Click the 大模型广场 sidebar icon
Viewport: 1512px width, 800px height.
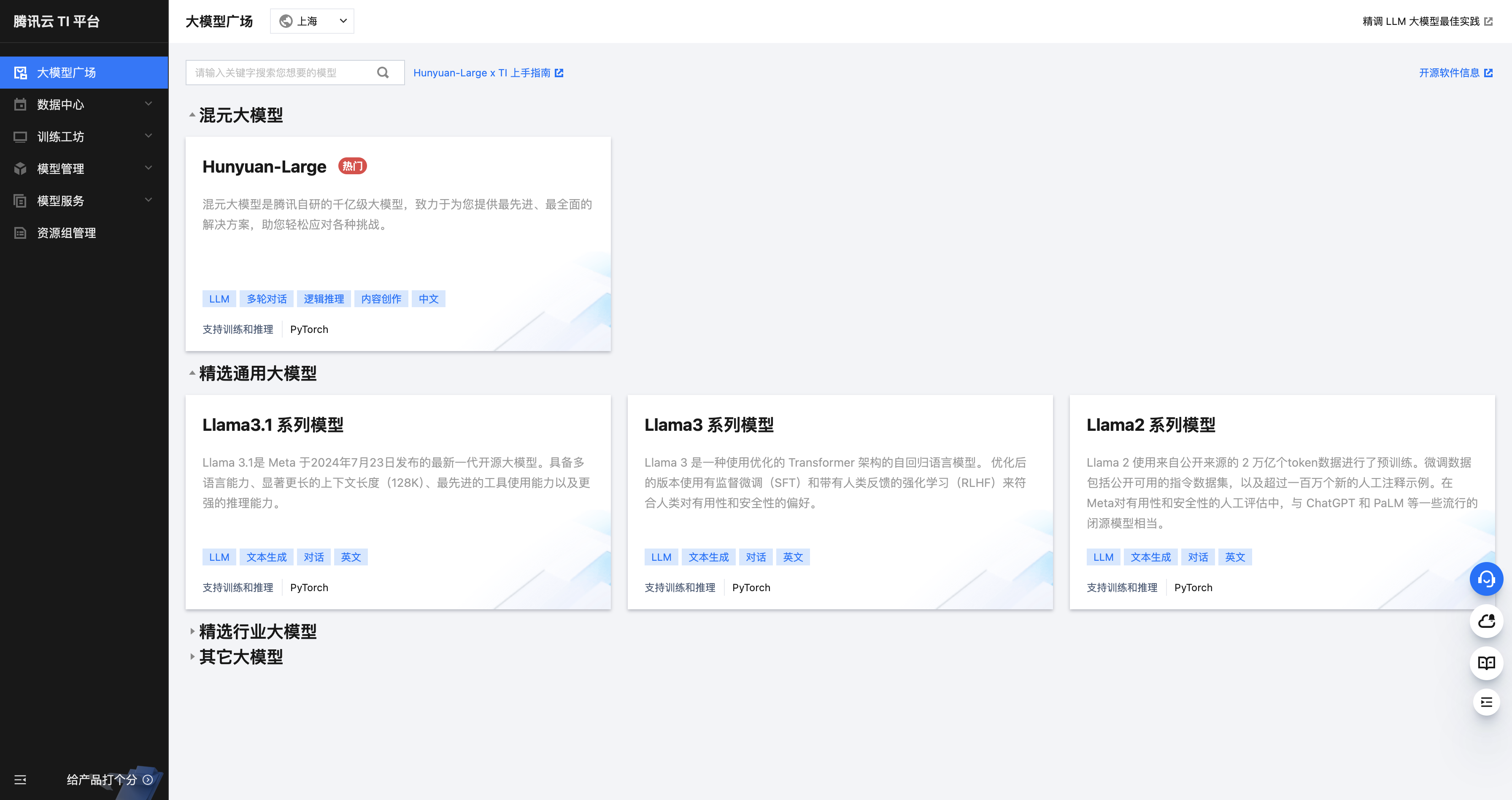coord(21,73)
